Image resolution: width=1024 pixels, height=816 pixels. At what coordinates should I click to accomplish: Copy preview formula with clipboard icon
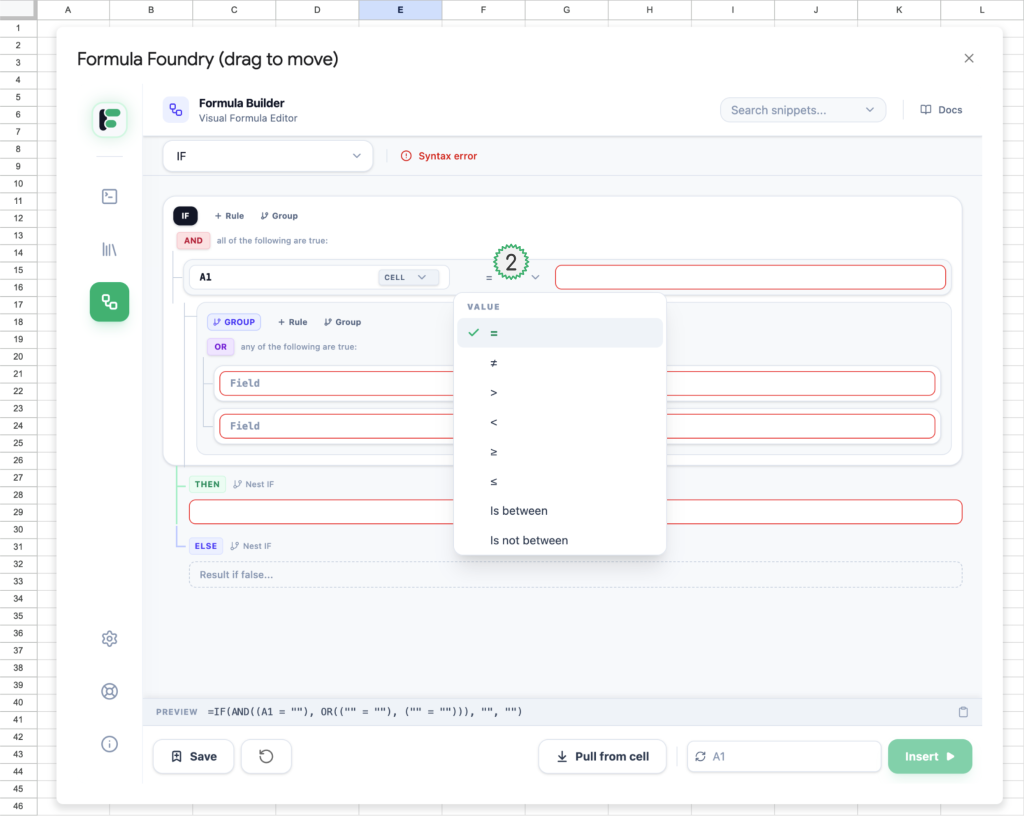(x=963, y=712)
